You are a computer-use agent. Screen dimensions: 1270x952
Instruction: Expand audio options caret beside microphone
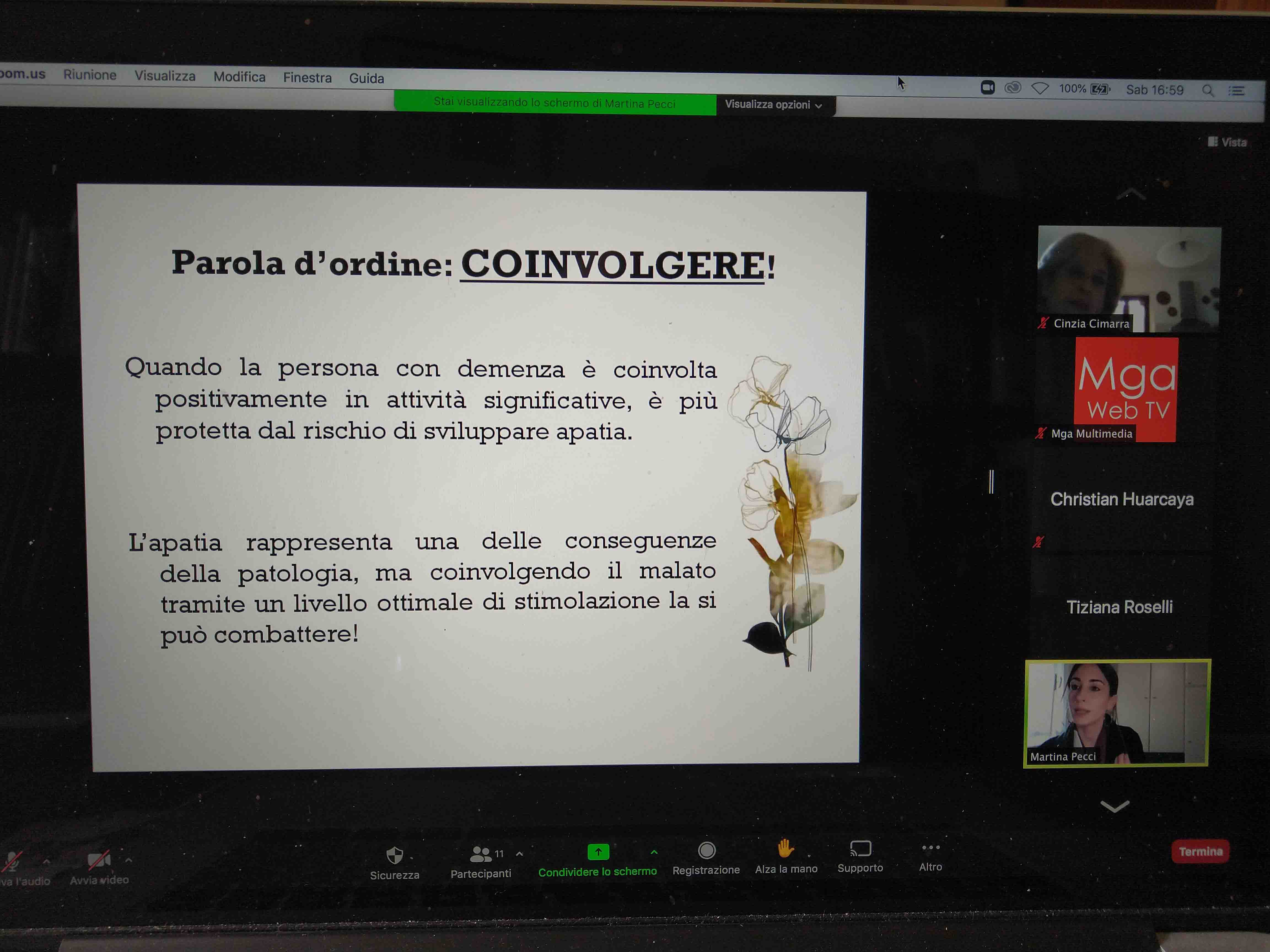tap(47, 861)
